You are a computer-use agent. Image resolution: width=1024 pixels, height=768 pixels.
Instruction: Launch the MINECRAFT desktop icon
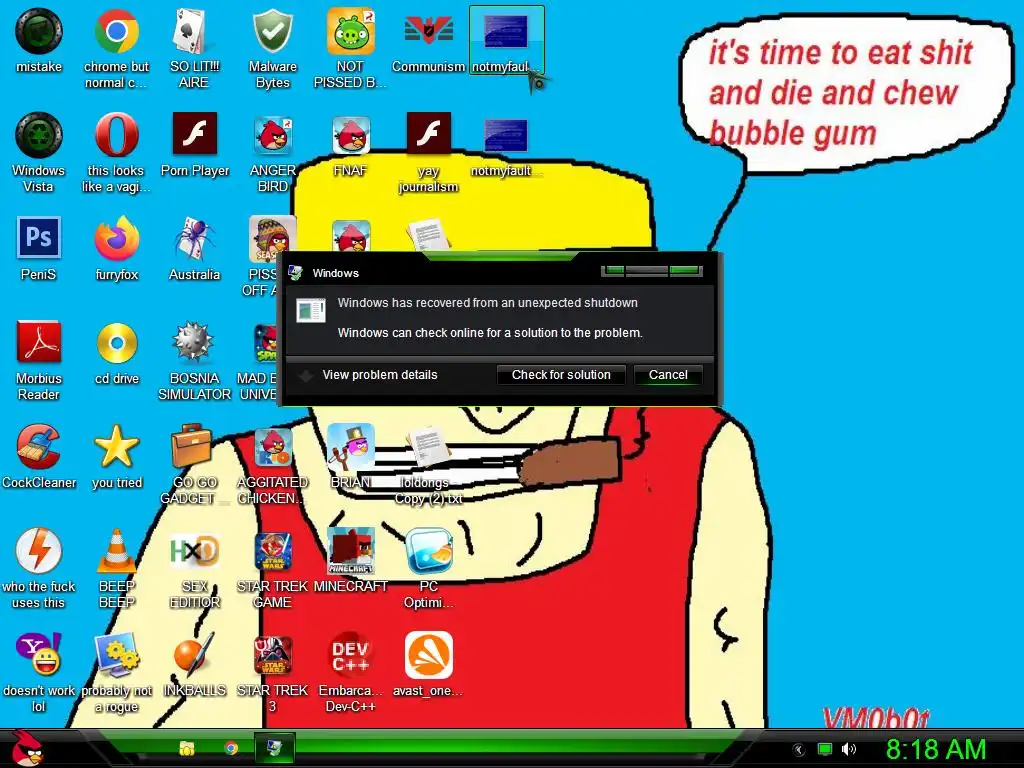[350, 560]
